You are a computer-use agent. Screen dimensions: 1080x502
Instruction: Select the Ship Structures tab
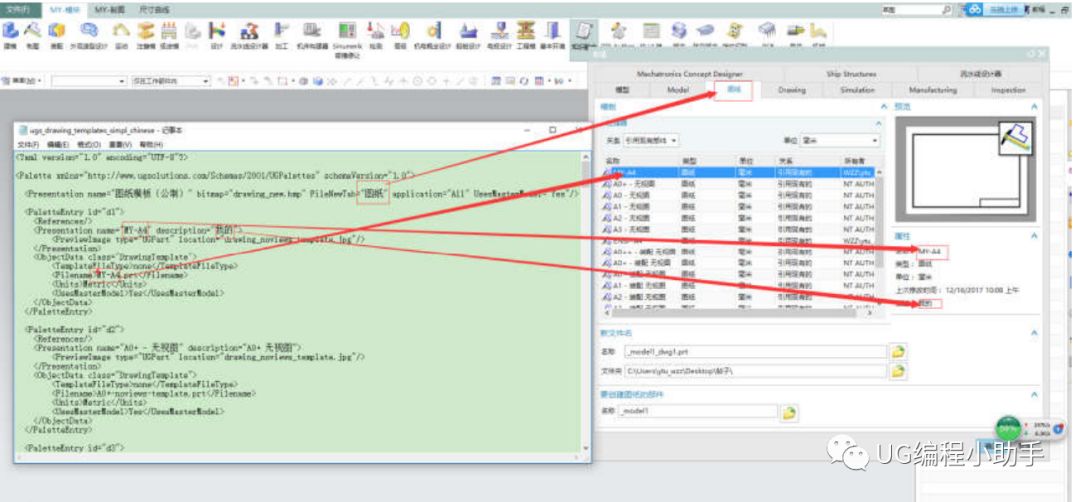(851, 74)
